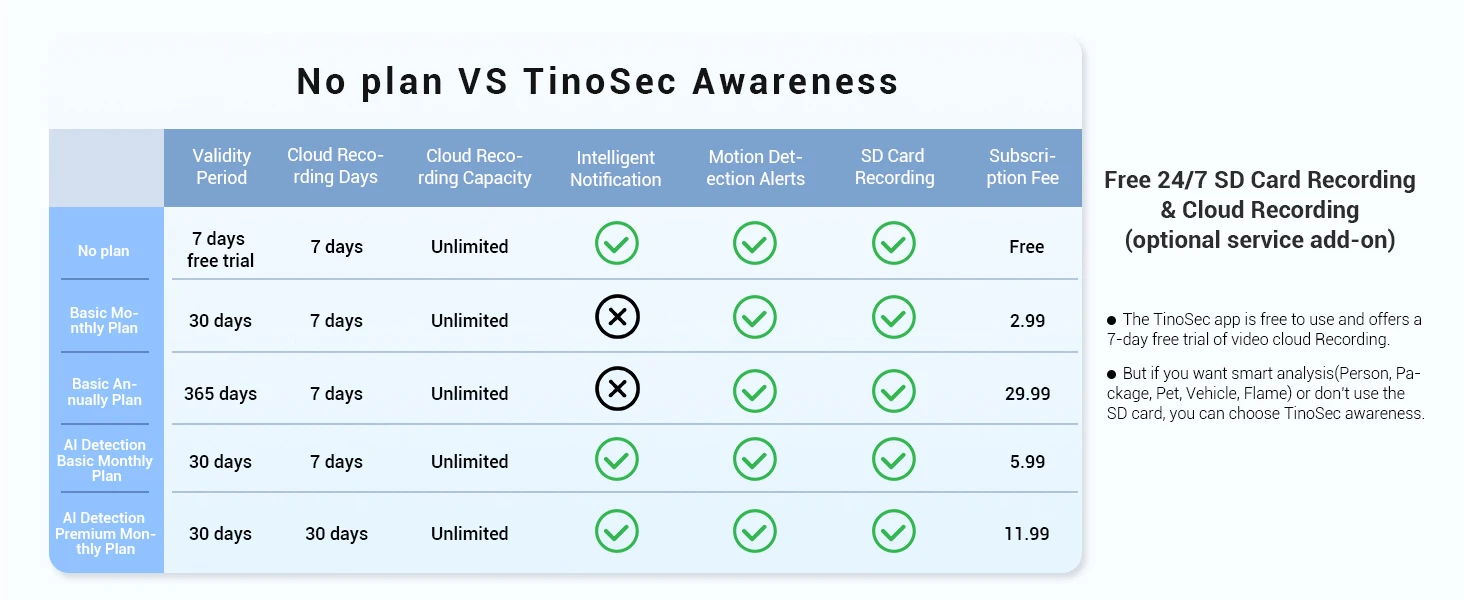Click the No plan Intelligent Notification checkmark
Screen dimensions: 1464x600
tap(617, 244)
